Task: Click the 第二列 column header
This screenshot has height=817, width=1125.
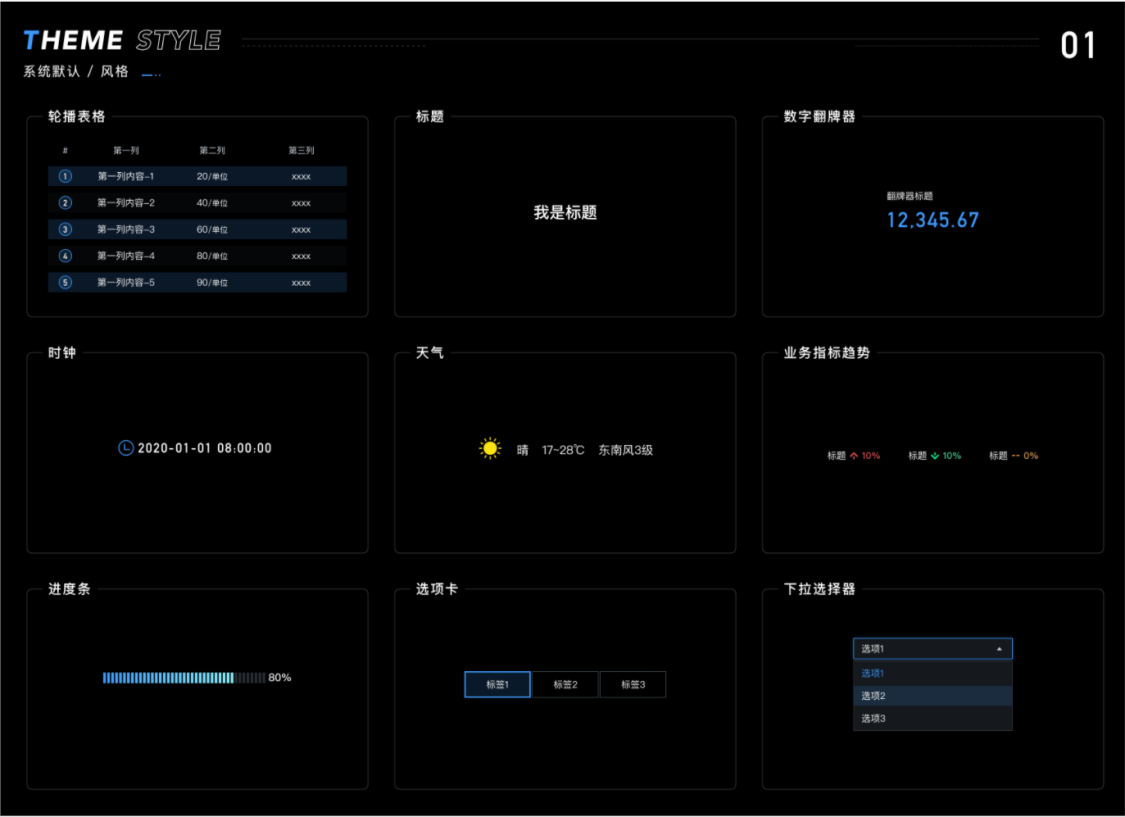Action: click(x=212, y=151)
